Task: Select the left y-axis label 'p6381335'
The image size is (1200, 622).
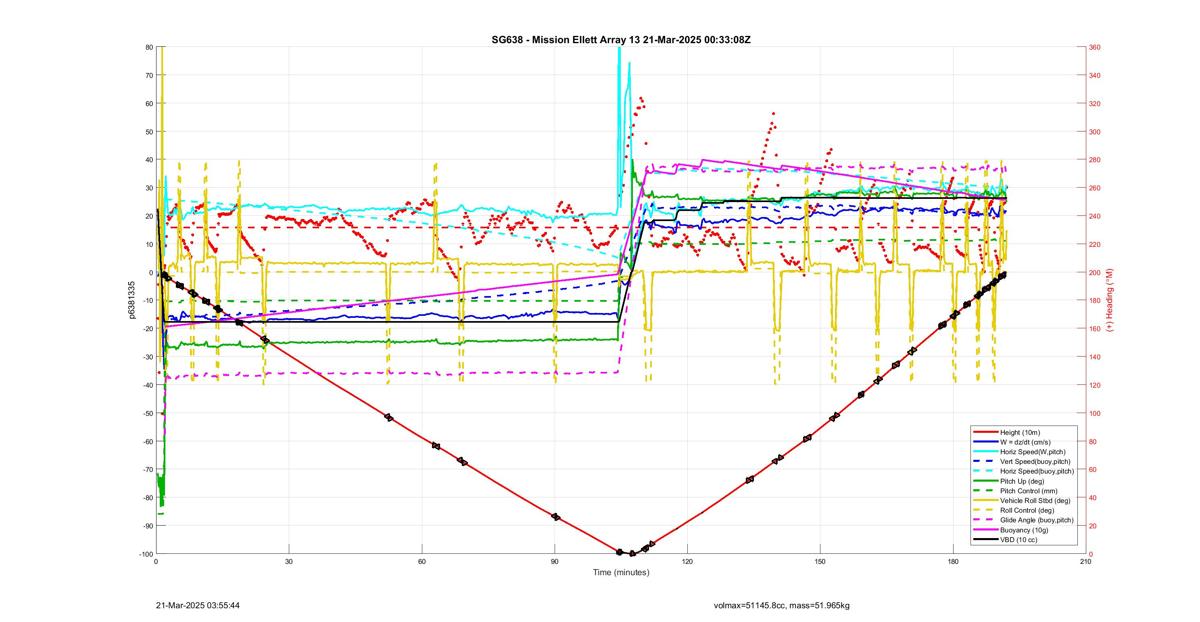Action: [131, 300]
